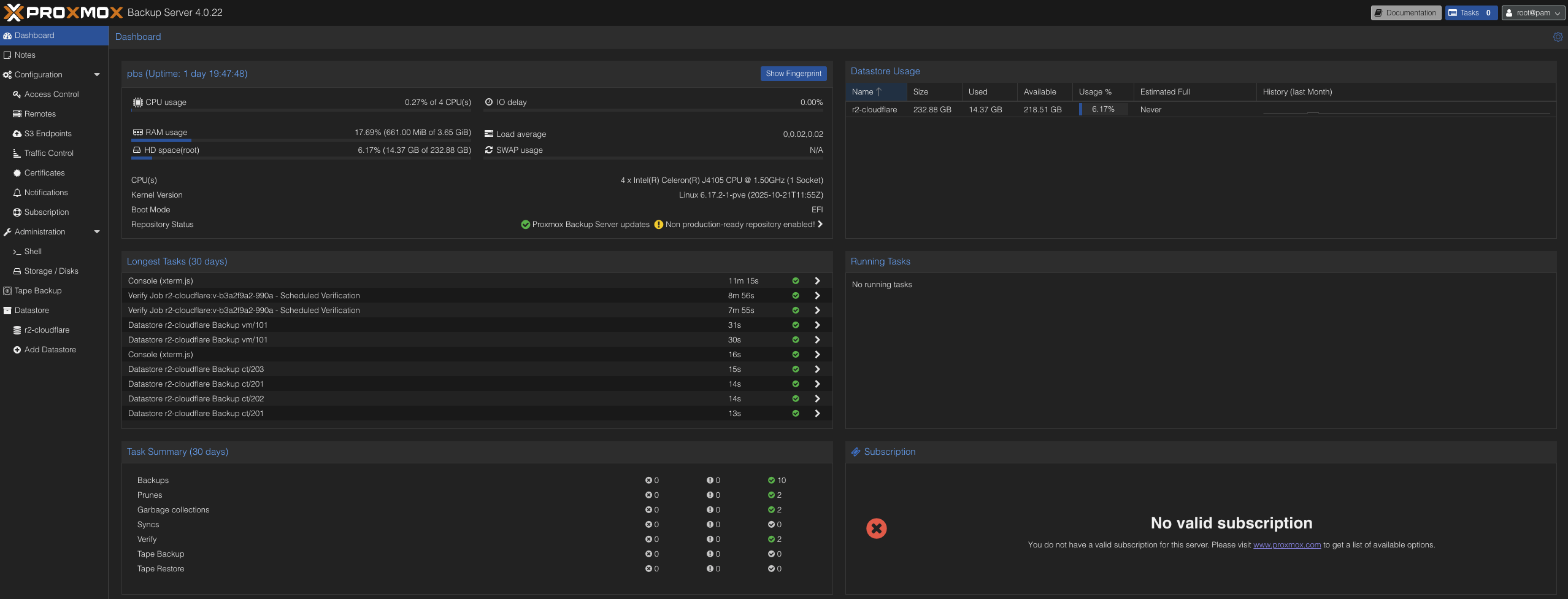
Task: Select the Notes menu item
Action: (x=25, y=55)
